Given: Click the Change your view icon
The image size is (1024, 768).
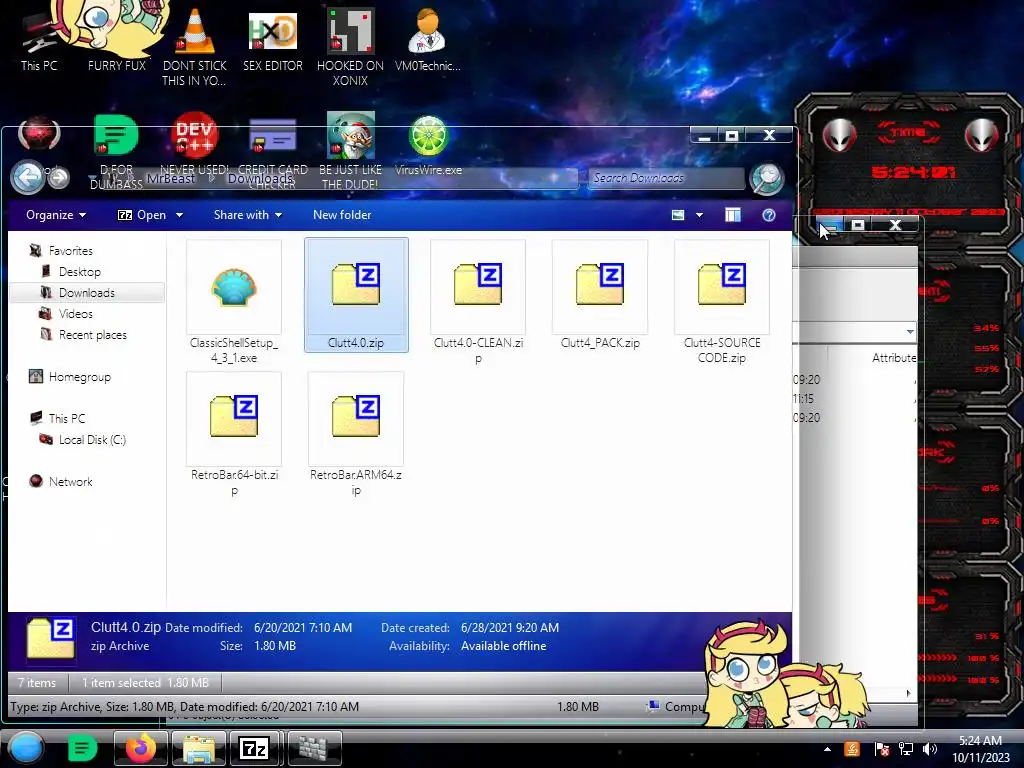Looking at the screenshot, I should coord(678,215).
